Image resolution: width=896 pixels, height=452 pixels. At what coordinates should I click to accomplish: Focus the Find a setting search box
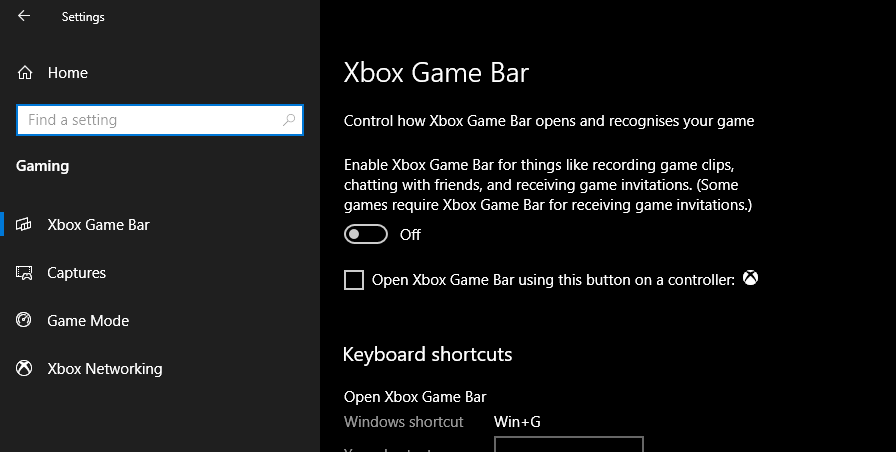pyautogui.click(x=150, y=120)
